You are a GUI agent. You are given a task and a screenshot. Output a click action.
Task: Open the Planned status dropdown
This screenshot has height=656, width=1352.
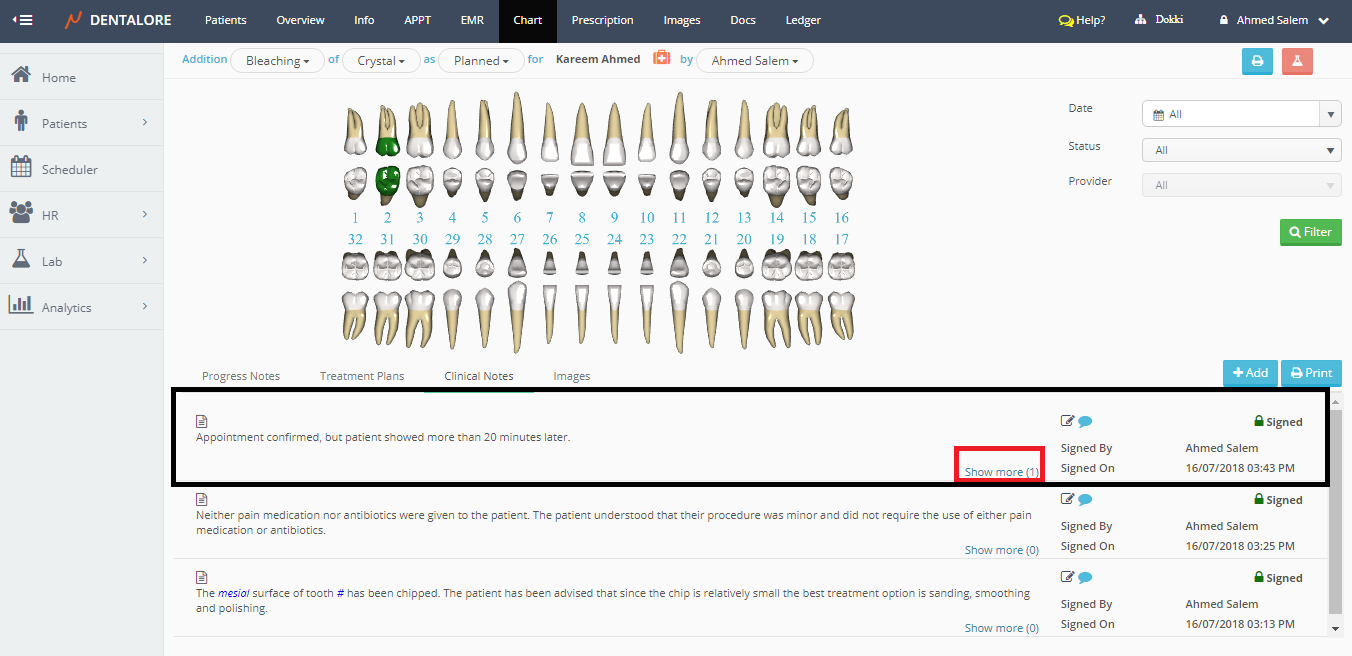coord(481,61)
